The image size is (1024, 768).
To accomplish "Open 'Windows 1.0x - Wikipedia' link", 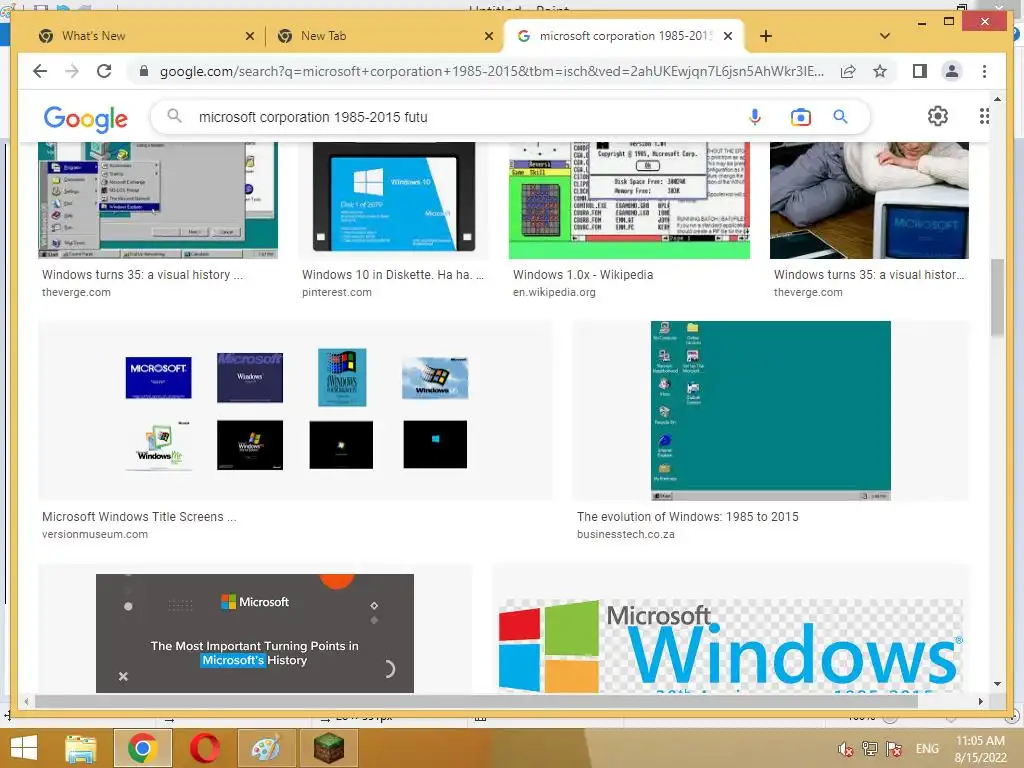I will click(x=583, y=275).
